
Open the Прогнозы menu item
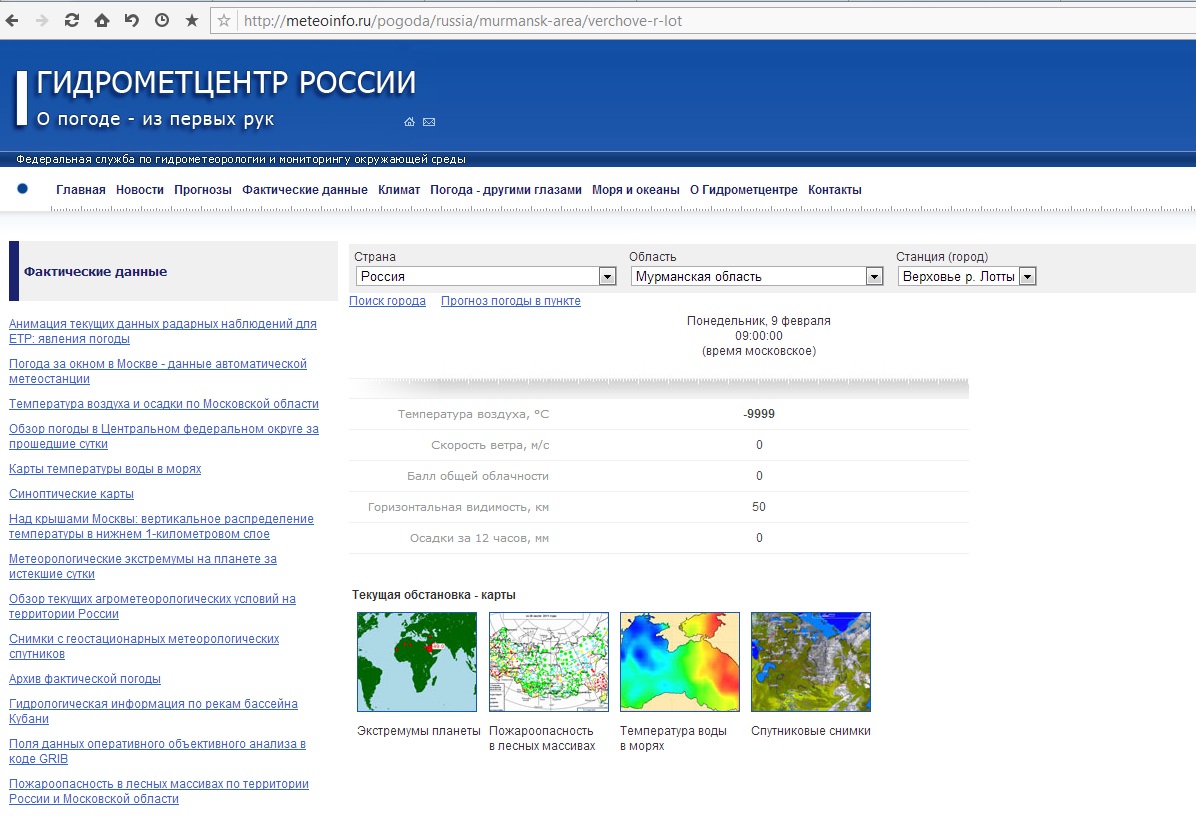(202, 190)
